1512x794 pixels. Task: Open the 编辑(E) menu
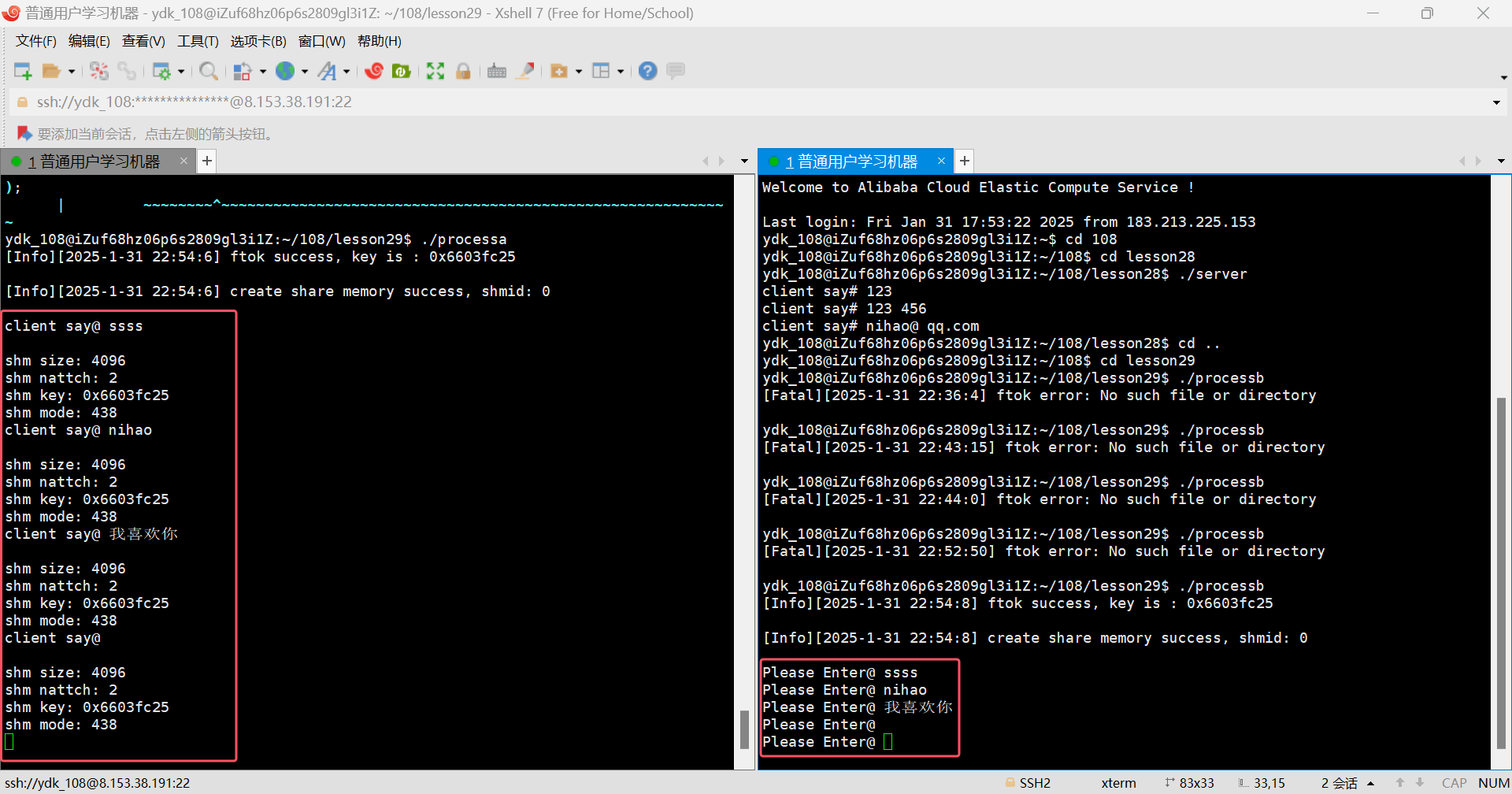click(x=89, y=41)
